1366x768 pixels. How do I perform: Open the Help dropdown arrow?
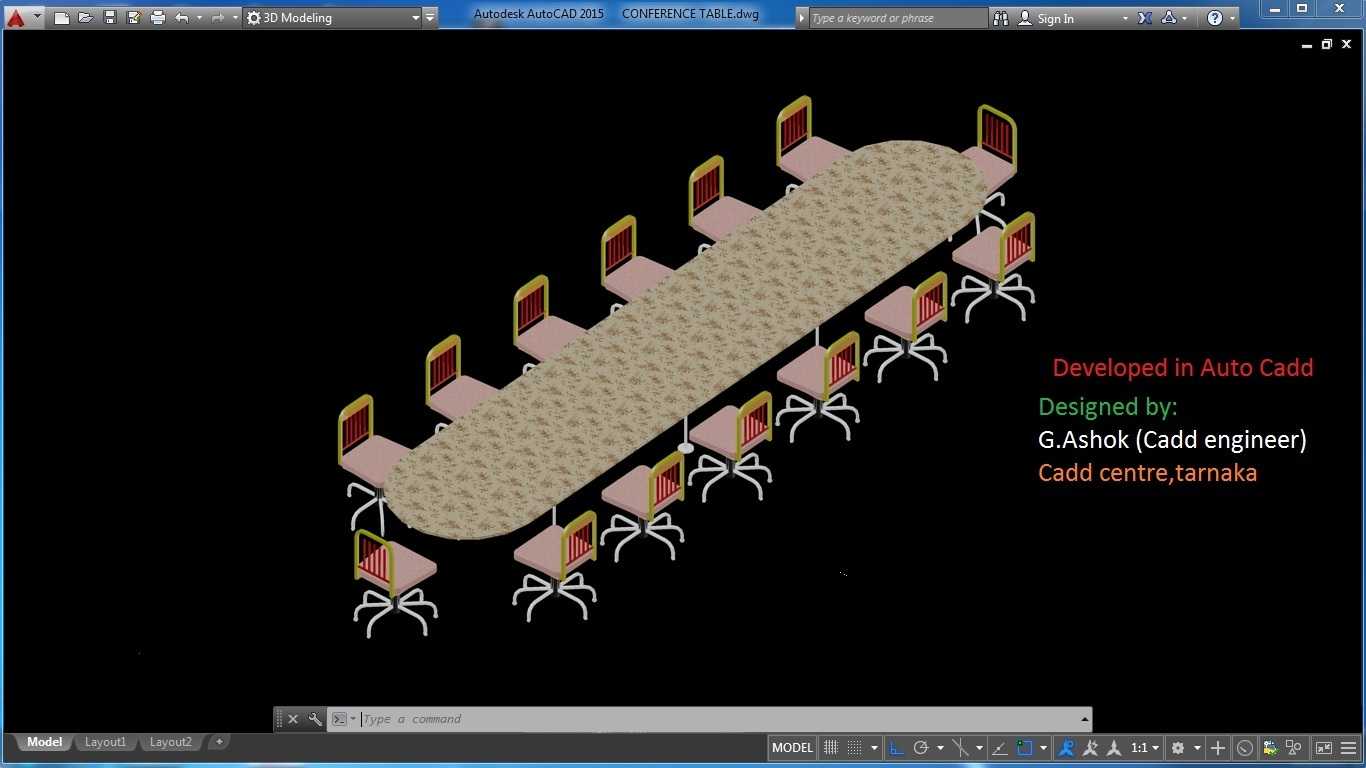[1232, 18]
